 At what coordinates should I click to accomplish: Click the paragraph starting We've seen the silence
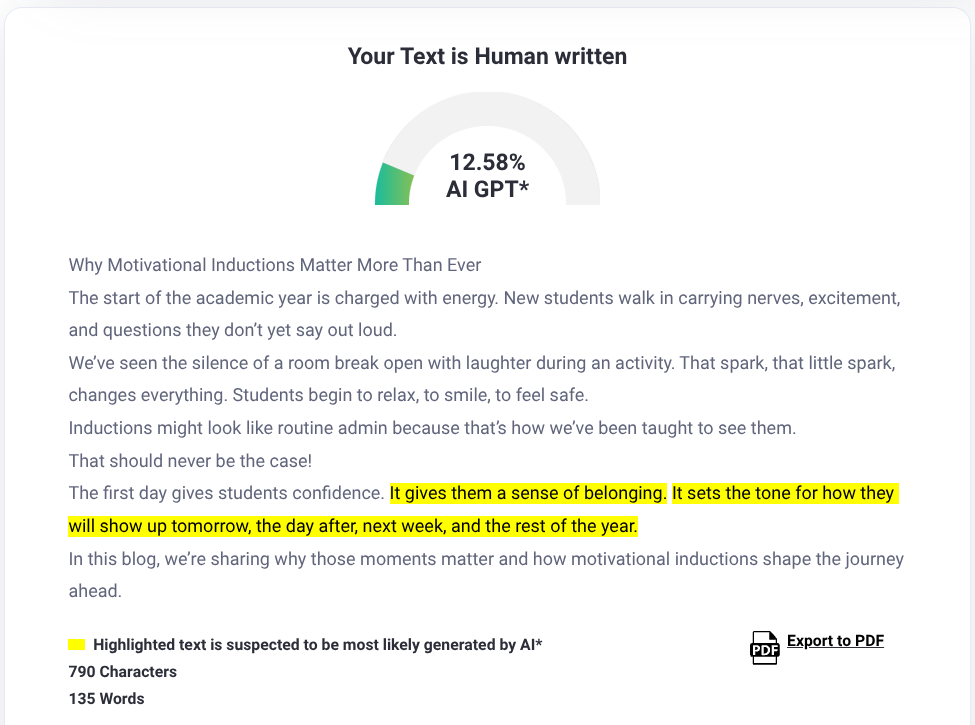(x=485, y=363)
